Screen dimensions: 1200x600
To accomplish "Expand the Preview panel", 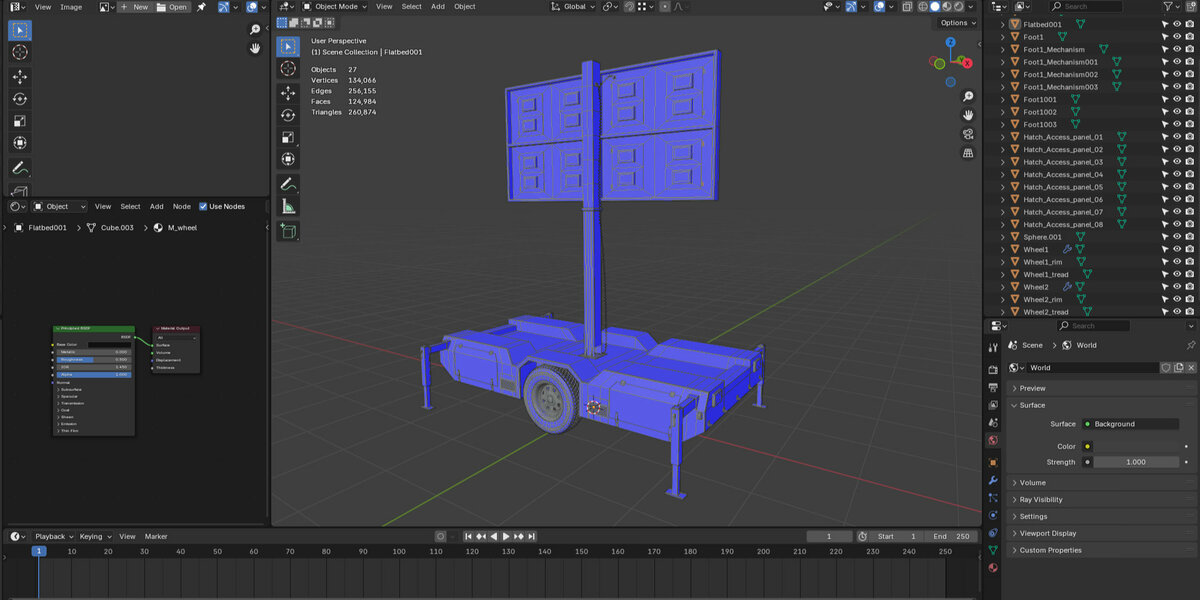I will (1033, 388).
